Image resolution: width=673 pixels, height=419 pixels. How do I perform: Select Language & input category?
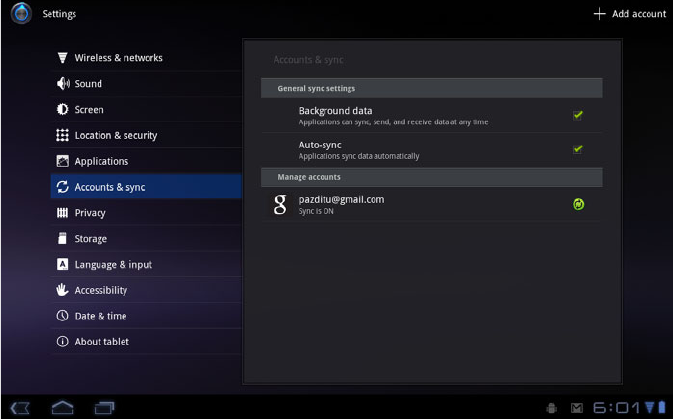(113, 264)
